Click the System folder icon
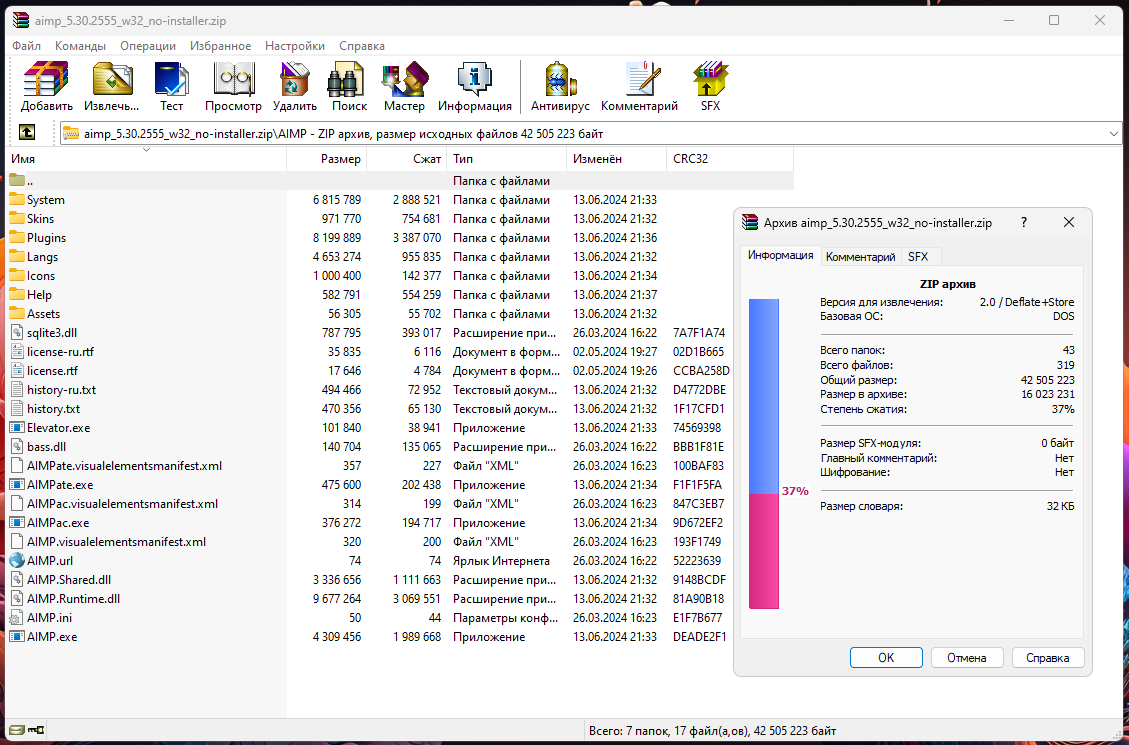This screenshot has height=745, width=1129. coord(17,199)
